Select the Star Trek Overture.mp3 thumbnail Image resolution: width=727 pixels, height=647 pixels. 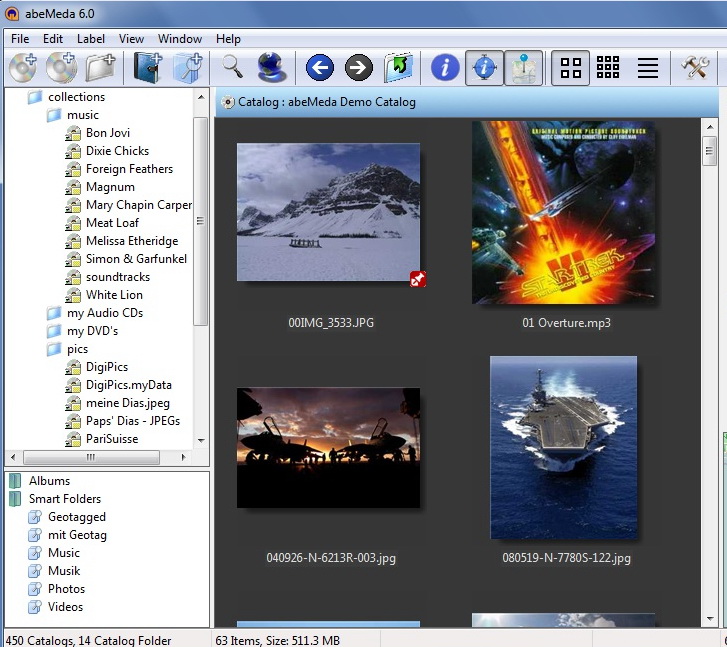(563, 213)
